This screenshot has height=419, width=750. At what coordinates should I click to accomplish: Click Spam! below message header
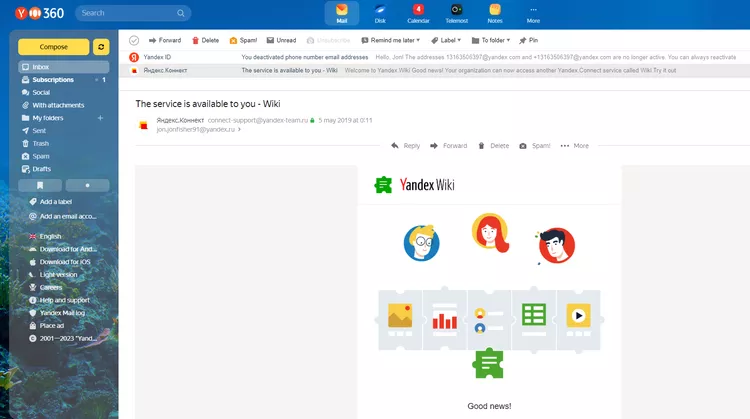pyautogui.click(x=535, y=146)
